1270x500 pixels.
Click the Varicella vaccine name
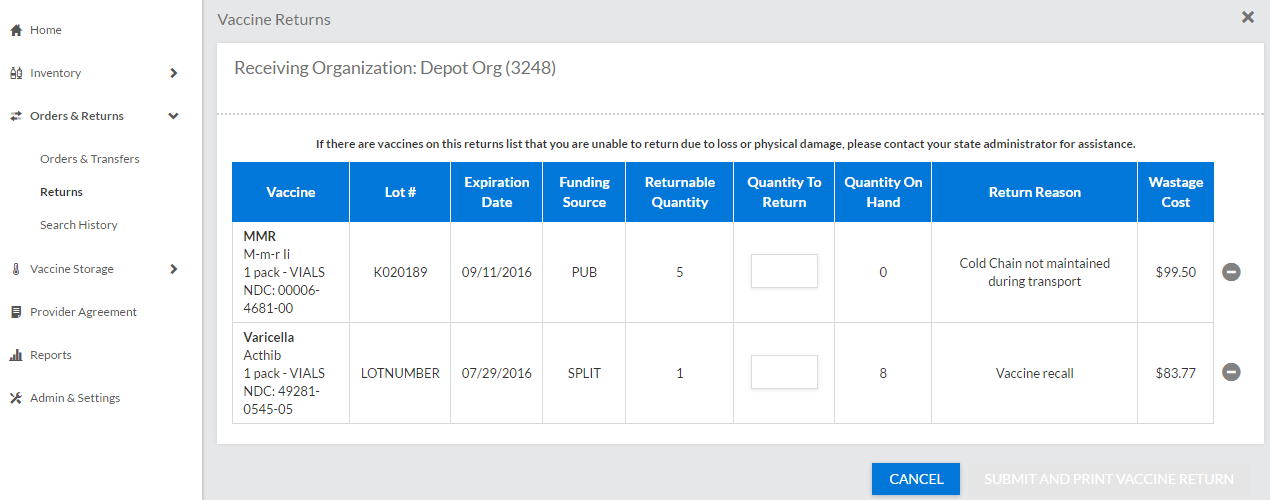tap(269, 337)
